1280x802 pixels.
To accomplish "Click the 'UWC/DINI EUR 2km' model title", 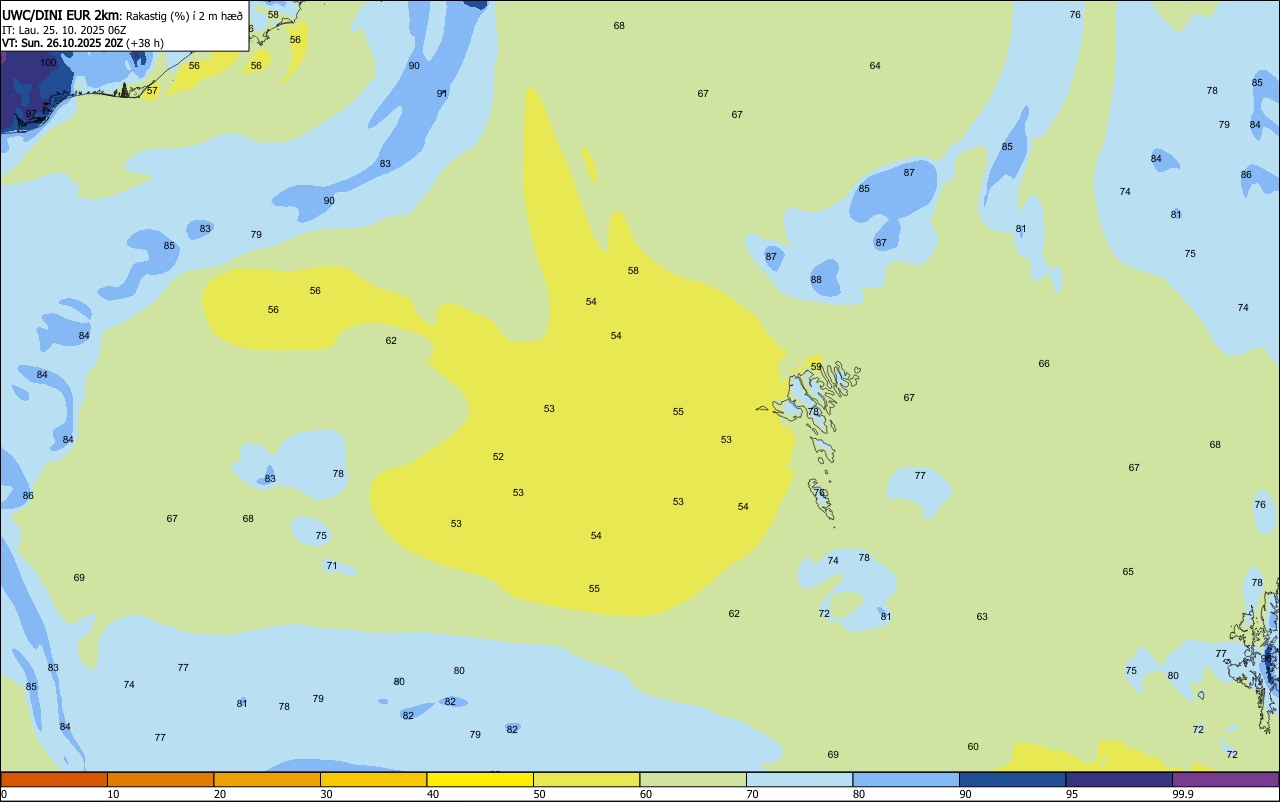I will pyautogui.click(x=61, y=15).
